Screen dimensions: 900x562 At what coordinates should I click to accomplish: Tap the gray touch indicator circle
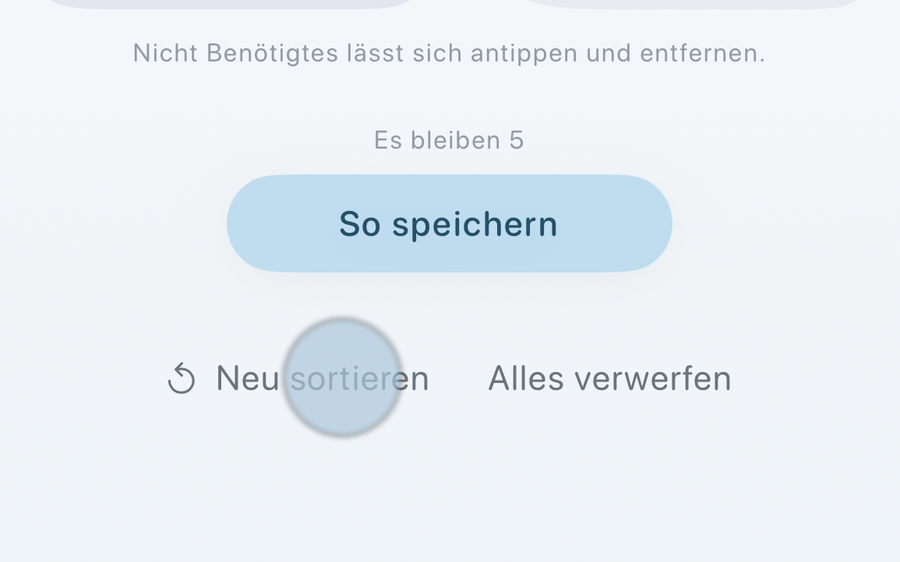343,377
